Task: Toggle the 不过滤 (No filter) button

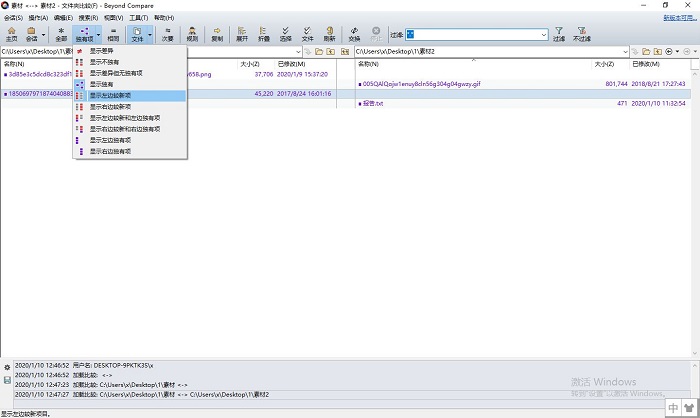Action: (582, 34)
